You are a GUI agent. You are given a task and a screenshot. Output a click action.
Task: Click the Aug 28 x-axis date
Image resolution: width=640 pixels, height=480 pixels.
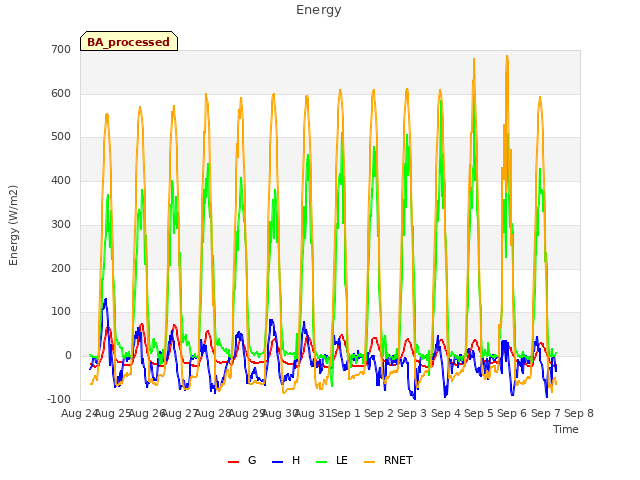click(x=213, y=413)
